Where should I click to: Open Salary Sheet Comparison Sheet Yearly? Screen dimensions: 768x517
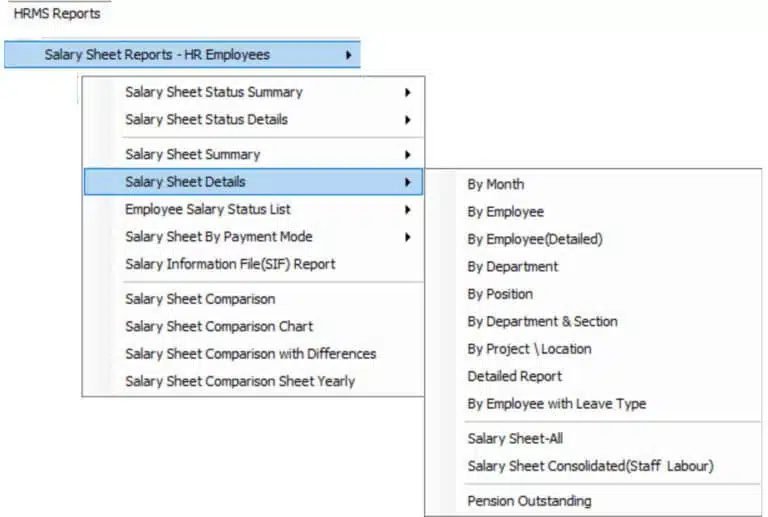(x=239, y=381)
